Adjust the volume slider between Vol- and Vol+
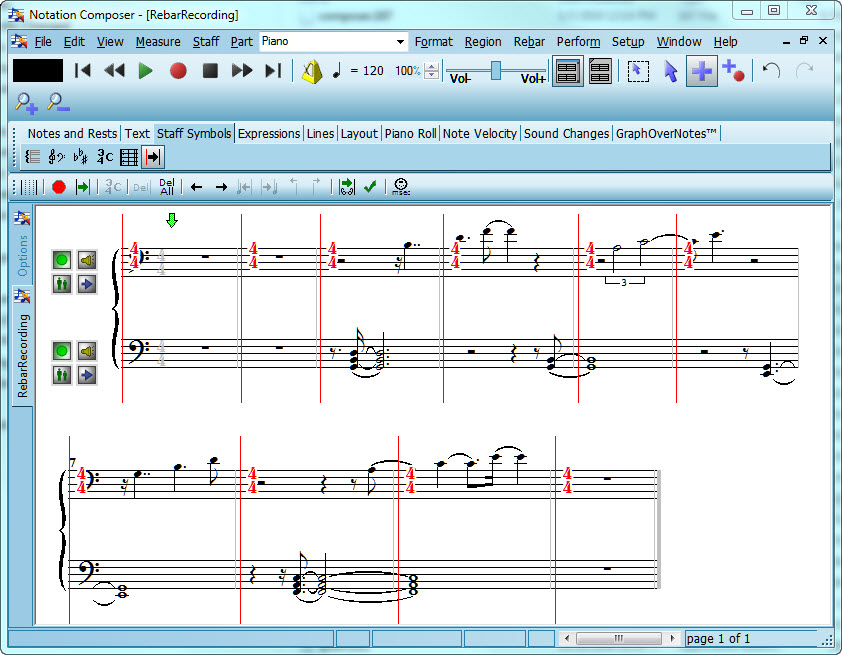The width and height of the screenshot is (842, 655). [494, 72]
